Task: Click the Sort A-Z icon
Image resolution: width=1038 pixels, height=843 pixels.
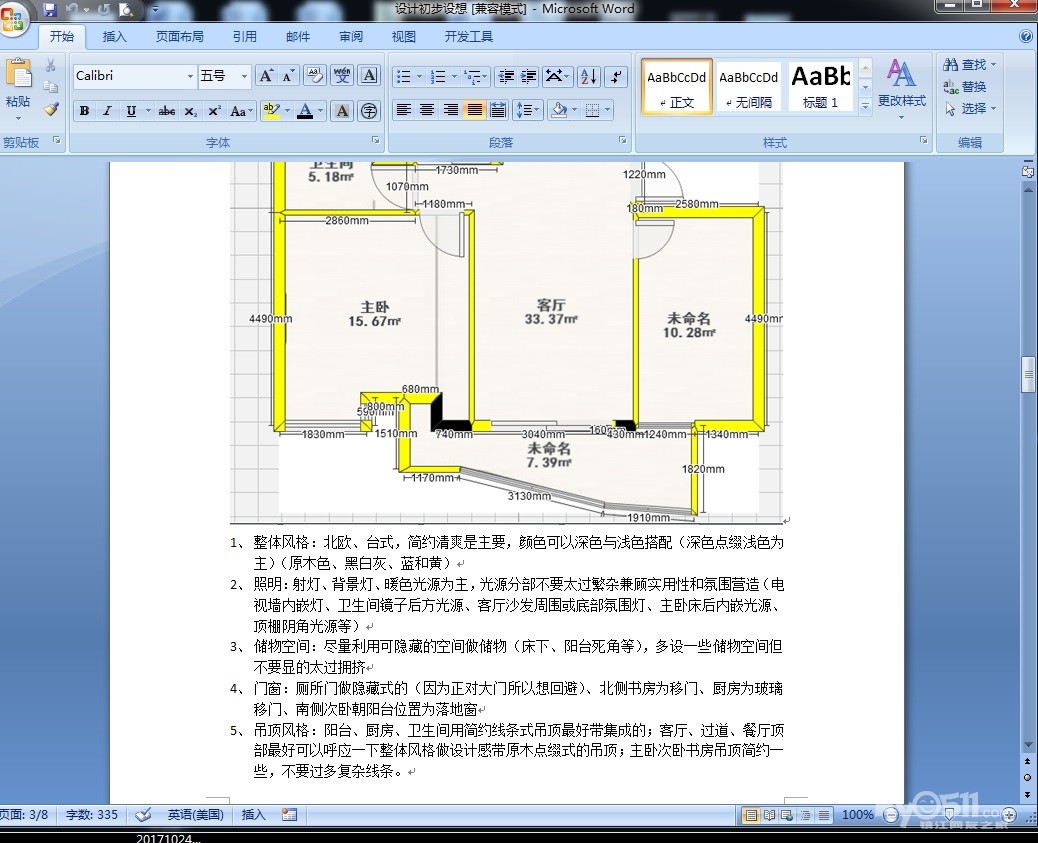Action: click(x=589, y=77)
